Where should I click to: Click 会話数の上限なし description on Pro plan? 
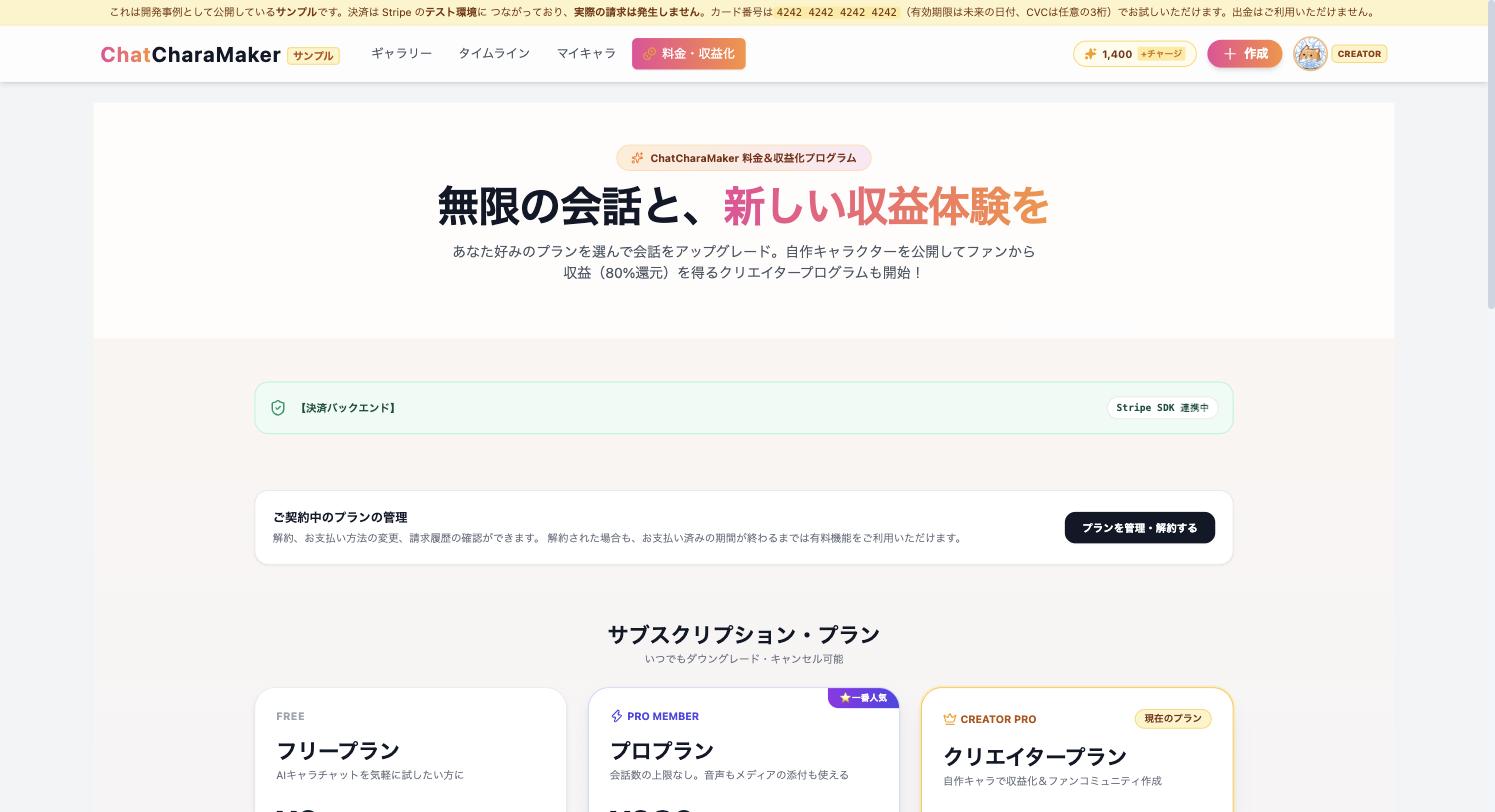[729, 775]
